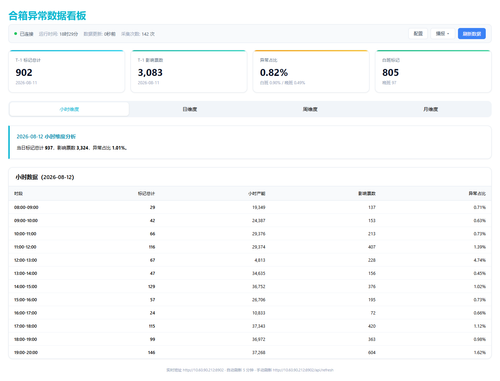Select the 14:00-15:00 row time cell
500x381 pixels.
tap(25, 287)
